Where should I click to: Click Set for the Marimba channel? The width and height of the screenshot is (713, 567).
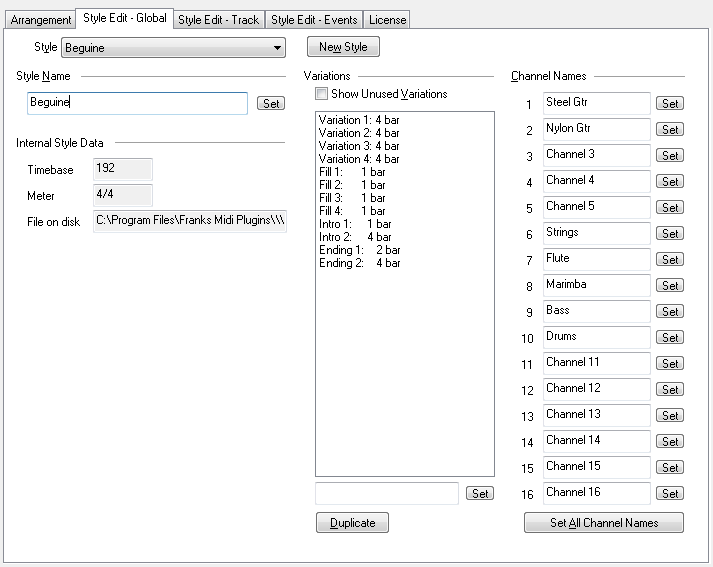point(670,286)
